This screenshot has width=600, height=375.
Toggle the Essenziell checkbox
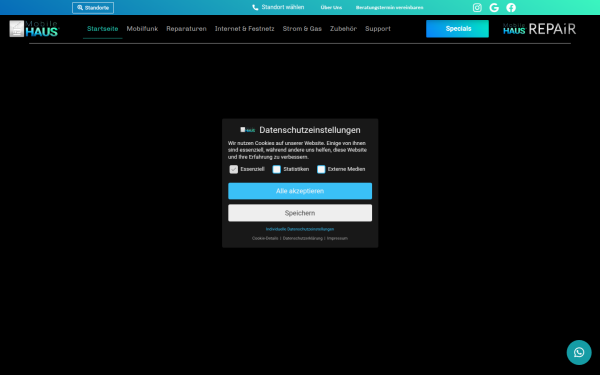click(x=233, y=169)
